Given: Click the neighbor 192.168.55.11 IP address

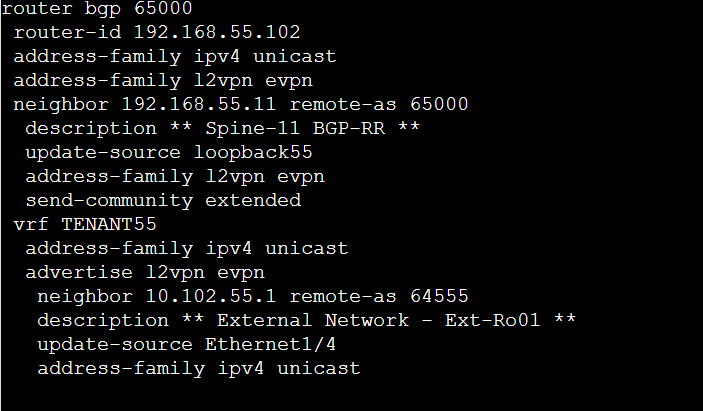Looking at the screenshot, I should click(x=199, y=104).
